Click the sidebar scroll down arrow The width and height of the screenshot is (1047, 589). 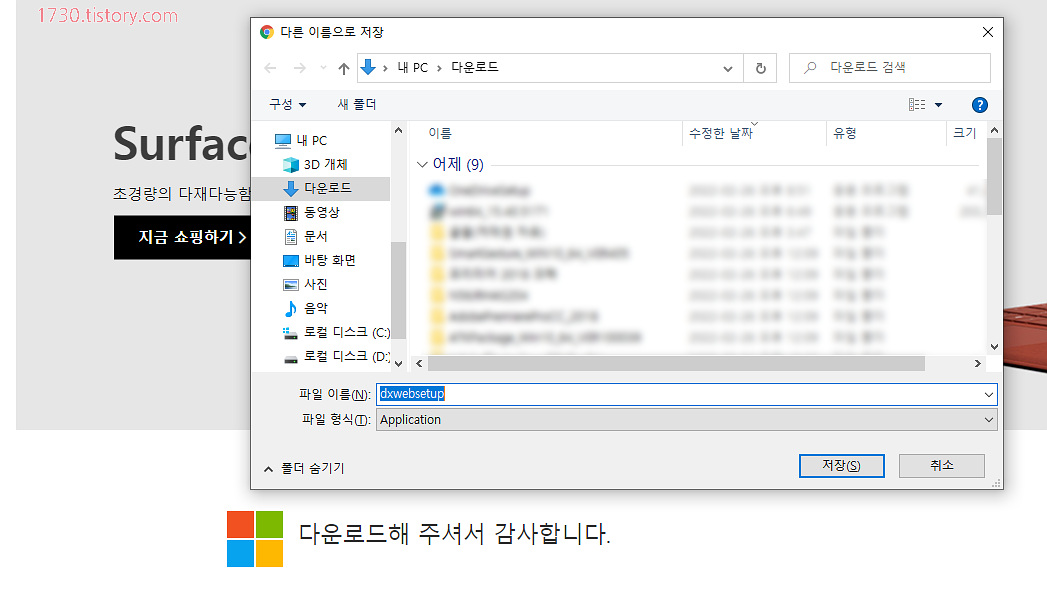coord(399,364)
